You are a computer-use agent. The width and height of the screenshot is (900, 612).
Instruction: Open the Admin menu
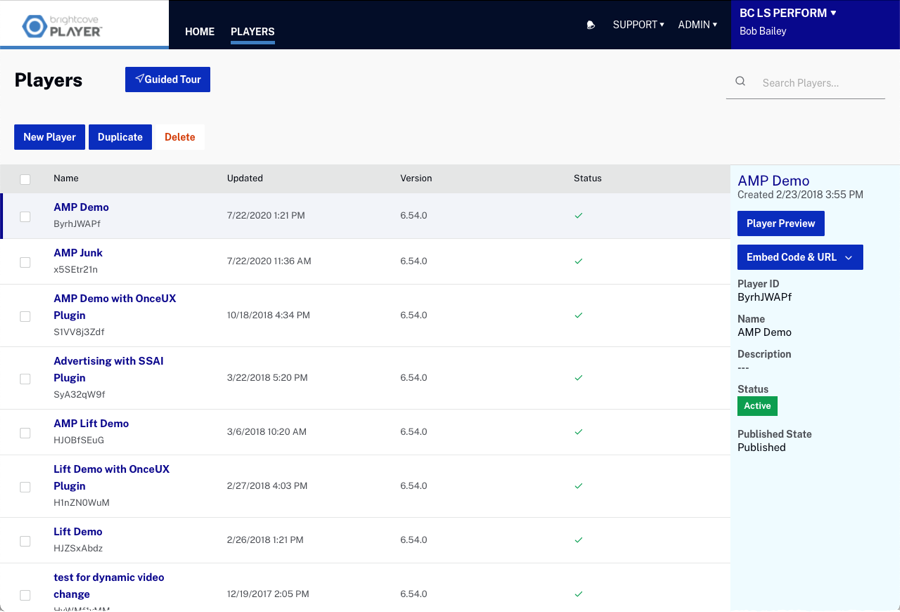point(697,25)
